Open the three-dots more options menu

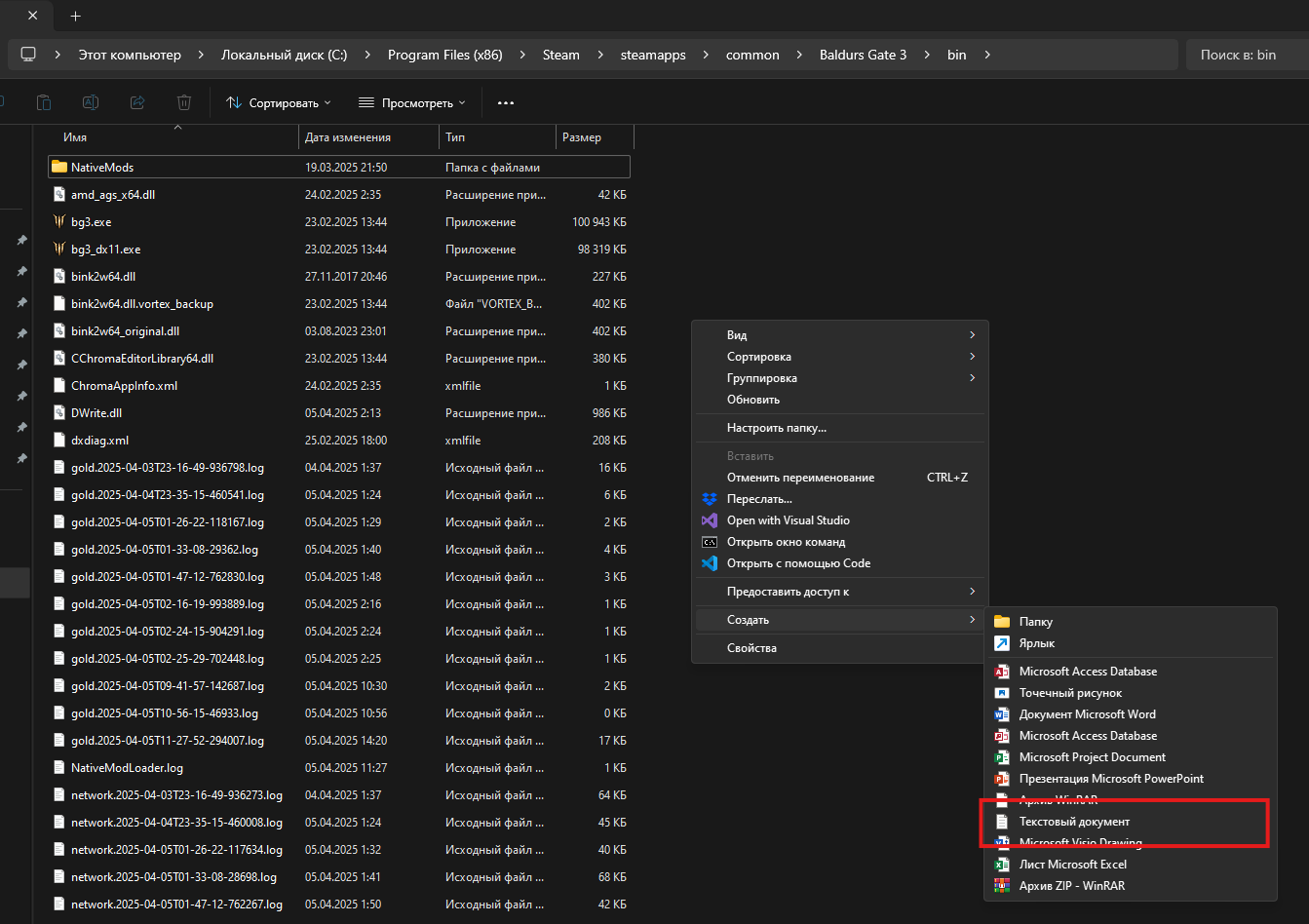click(506, 102)
